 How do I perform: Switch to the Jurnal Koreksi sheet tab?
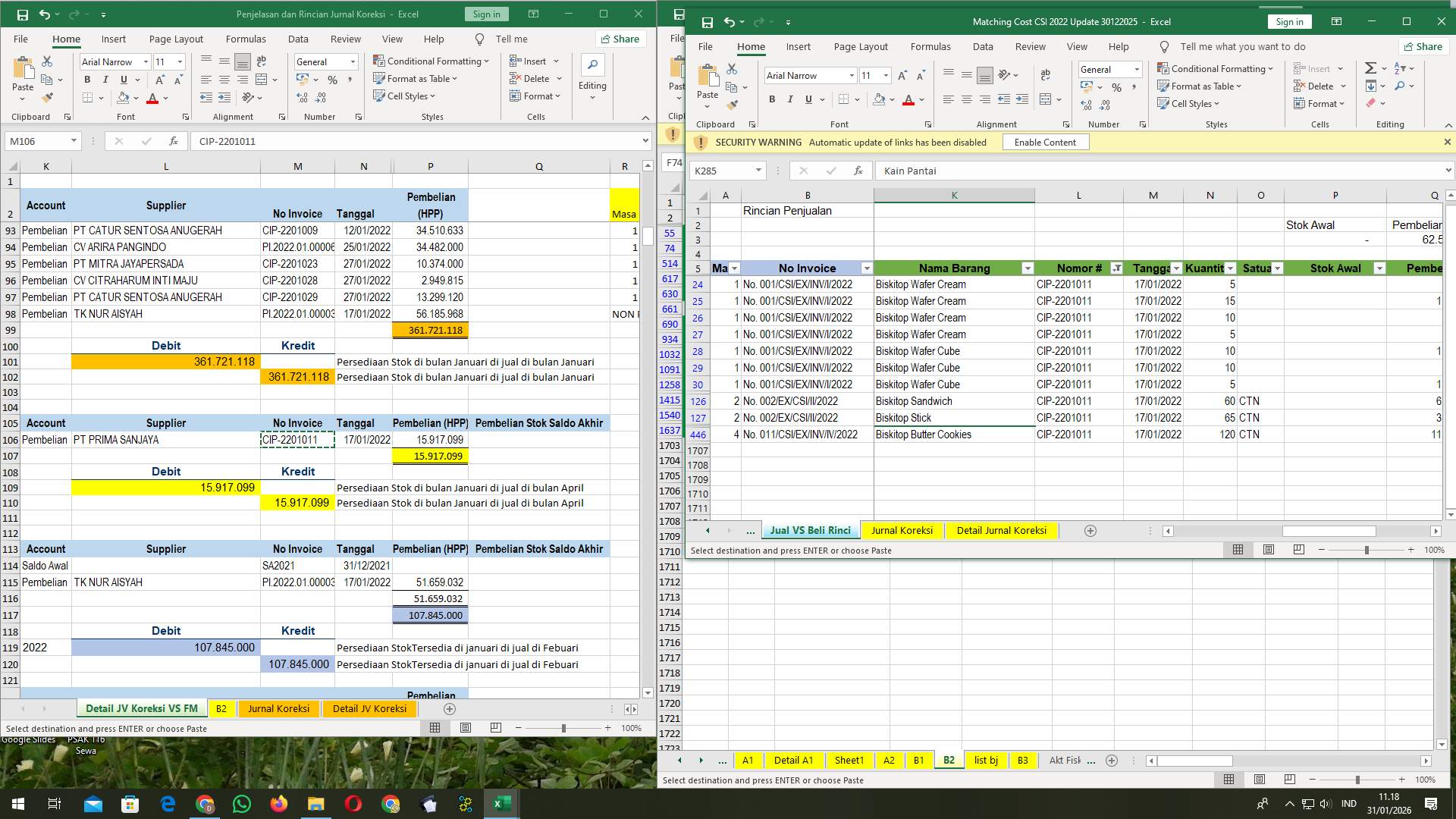coord(902,530)
